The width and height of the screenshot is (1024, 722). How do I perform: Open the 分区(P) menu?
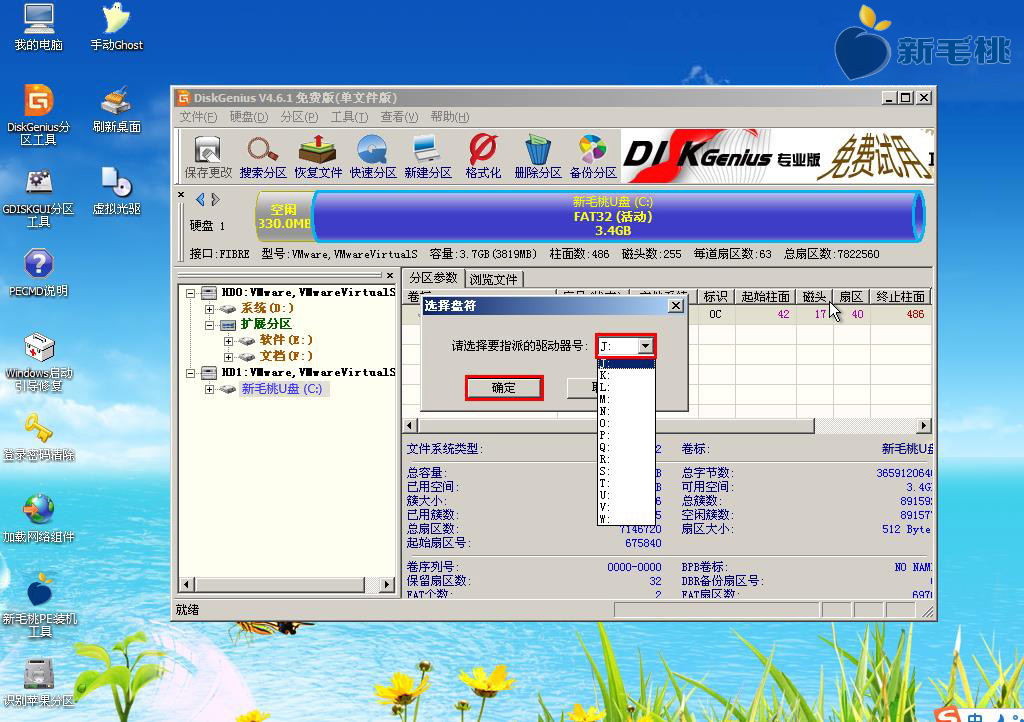pos(299,117)
